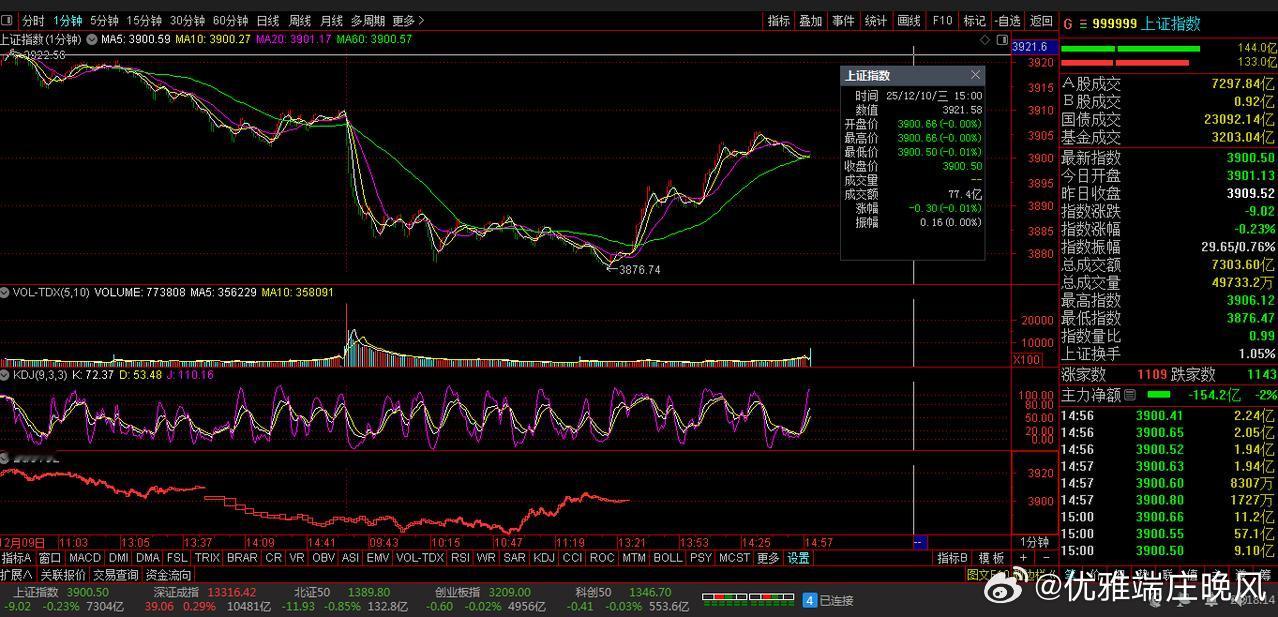Image resolution: width=1278 pixels, height=617 pixels.
Task: Open the MA indicator dropdown beside 上证指数(1分钟)
Action: 92,39
